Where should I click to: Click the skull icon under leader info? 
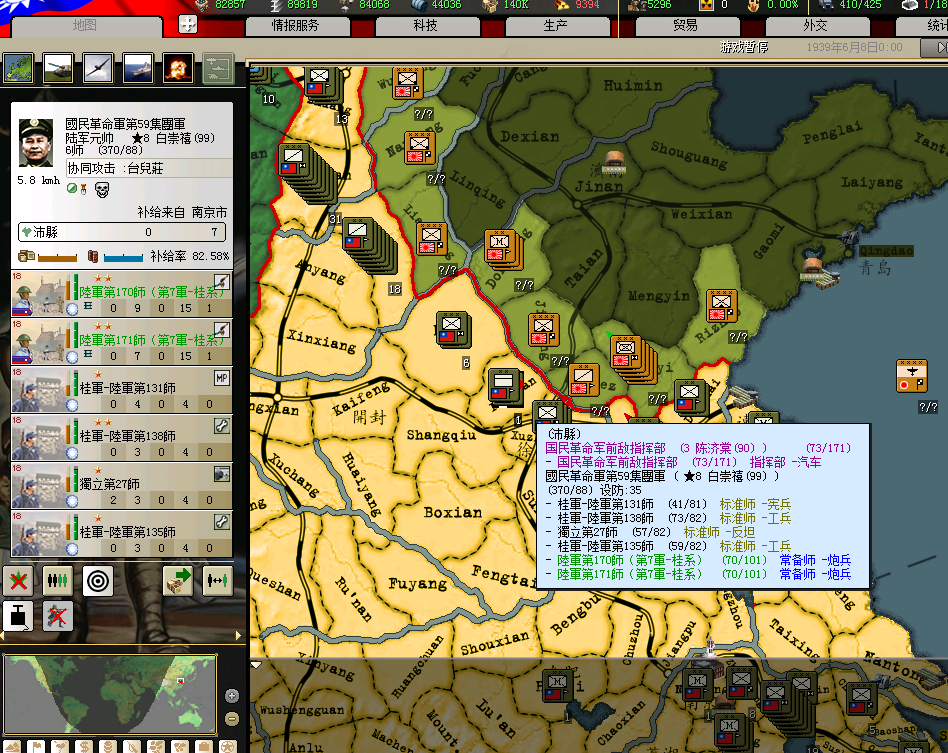[102, 190]
